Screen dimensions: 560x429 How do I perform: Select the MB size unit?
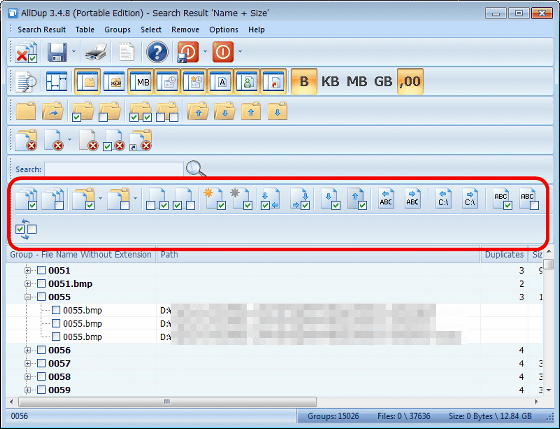pos(356,81)
